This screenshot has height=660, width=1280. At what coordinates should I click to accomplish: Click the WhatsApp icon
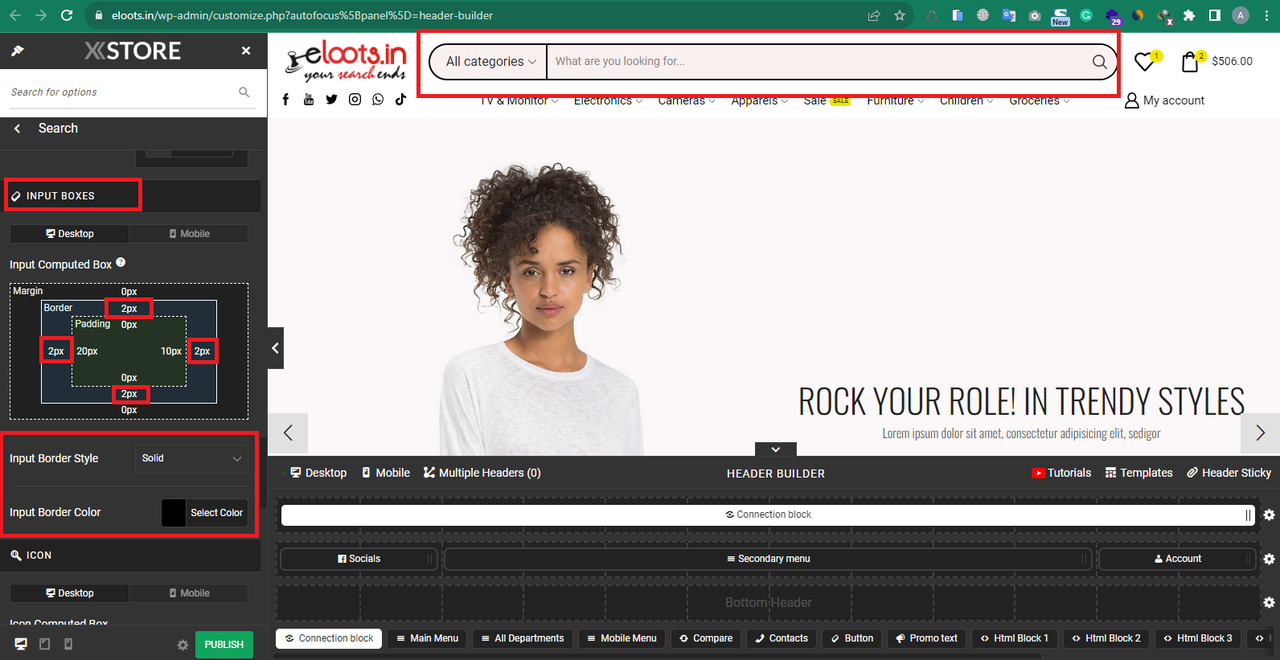pyautogui.click(x=377, y=99)
